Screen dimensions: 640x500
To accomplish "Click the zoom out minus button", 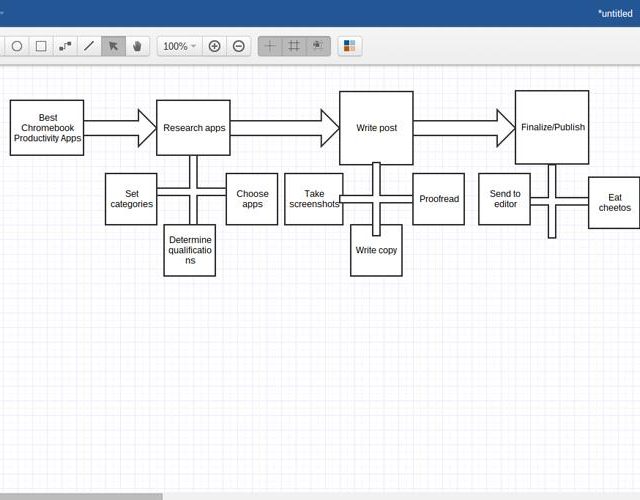I will pyautogui.click(x=239, y=46).
